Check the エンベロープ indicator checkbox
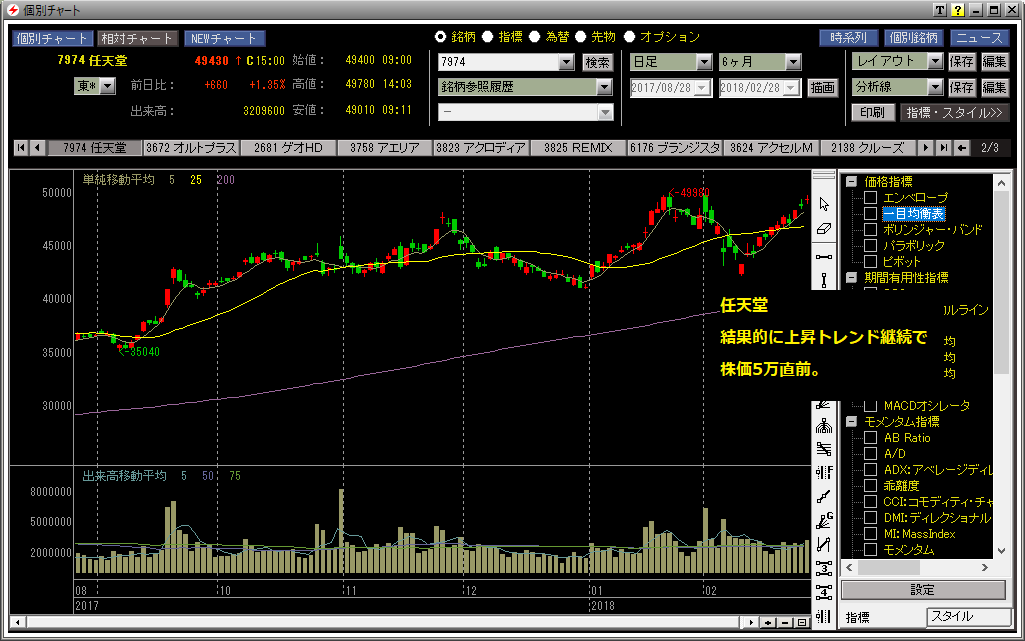 (x=870, y=197)
